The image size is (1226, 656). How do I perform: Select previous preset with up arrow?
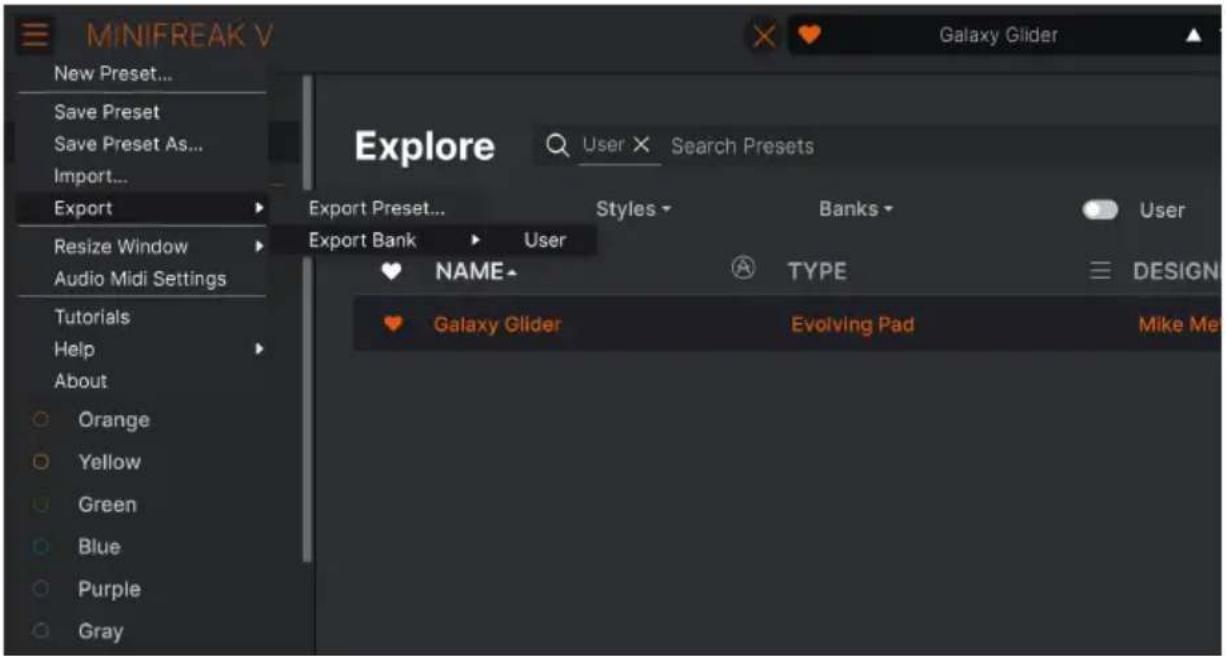tap(1193, 36)
